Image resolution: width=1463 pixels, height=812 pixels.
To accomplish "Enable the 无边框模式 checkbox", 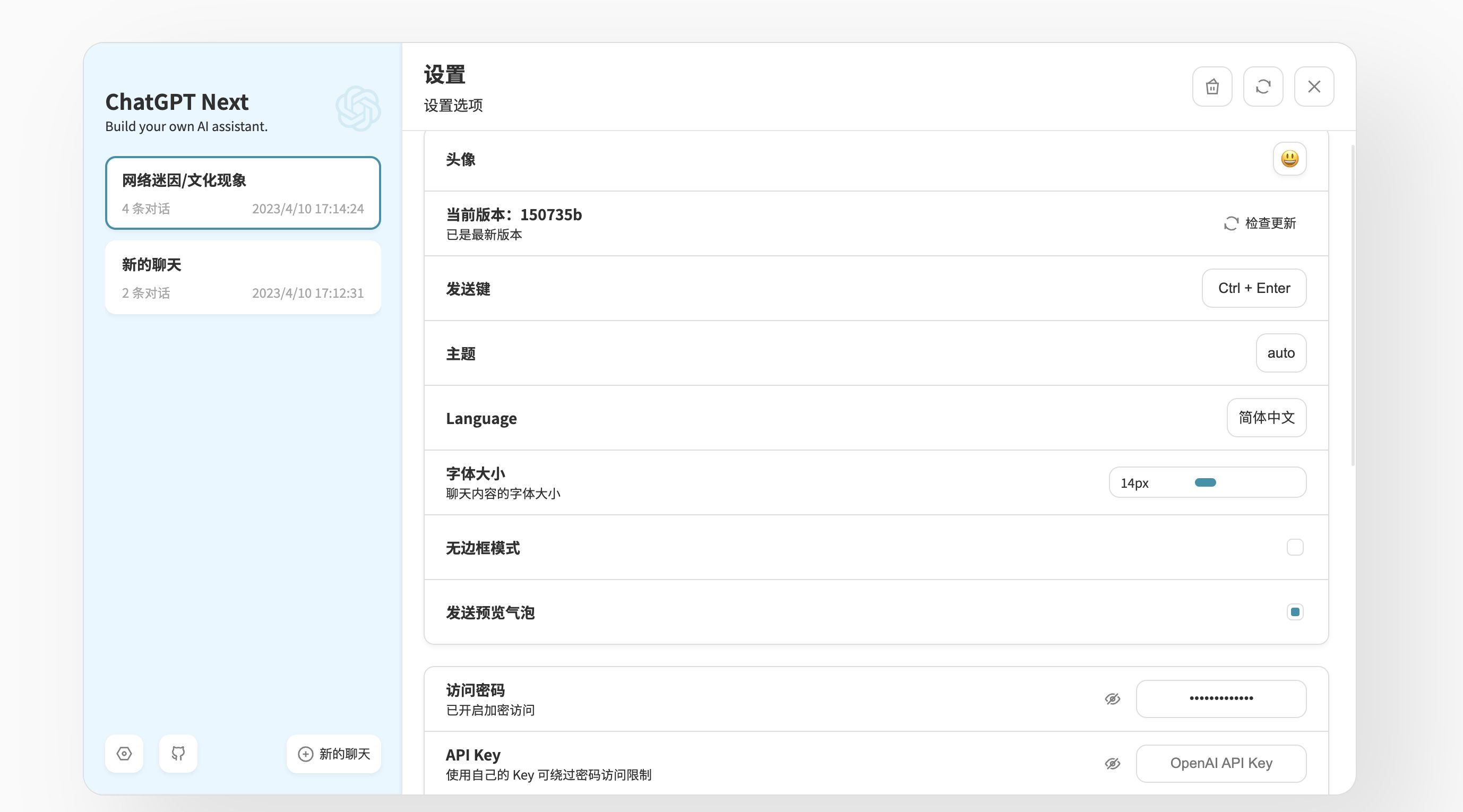I will point(1294,547).
